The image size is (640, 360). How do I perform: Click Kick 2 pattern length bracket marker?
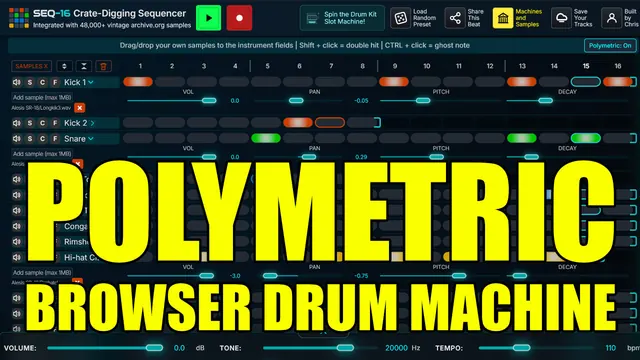click(x=378, y=122)
